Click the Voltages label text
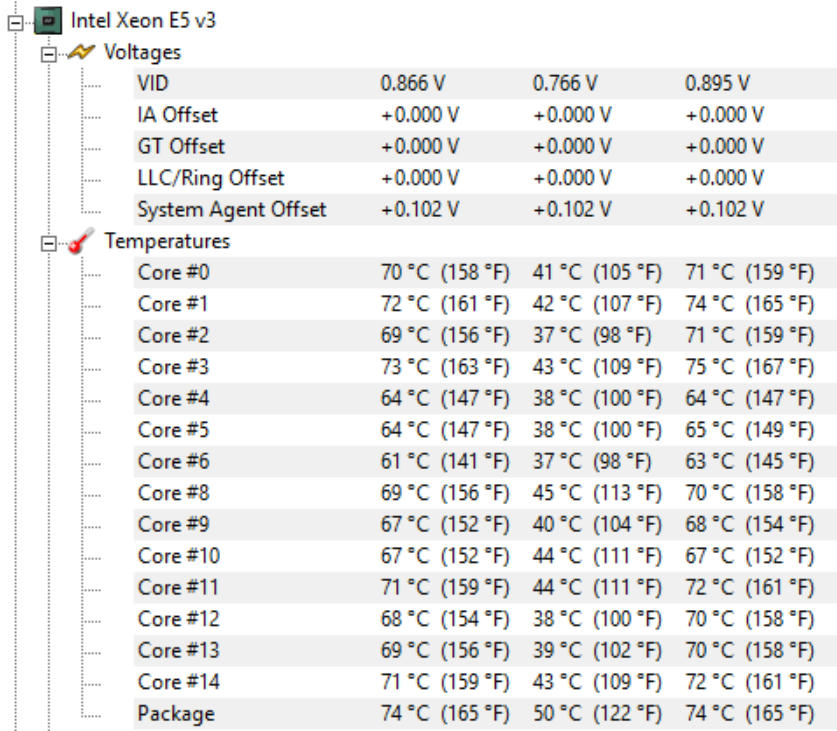 click(x=143, y=52)
